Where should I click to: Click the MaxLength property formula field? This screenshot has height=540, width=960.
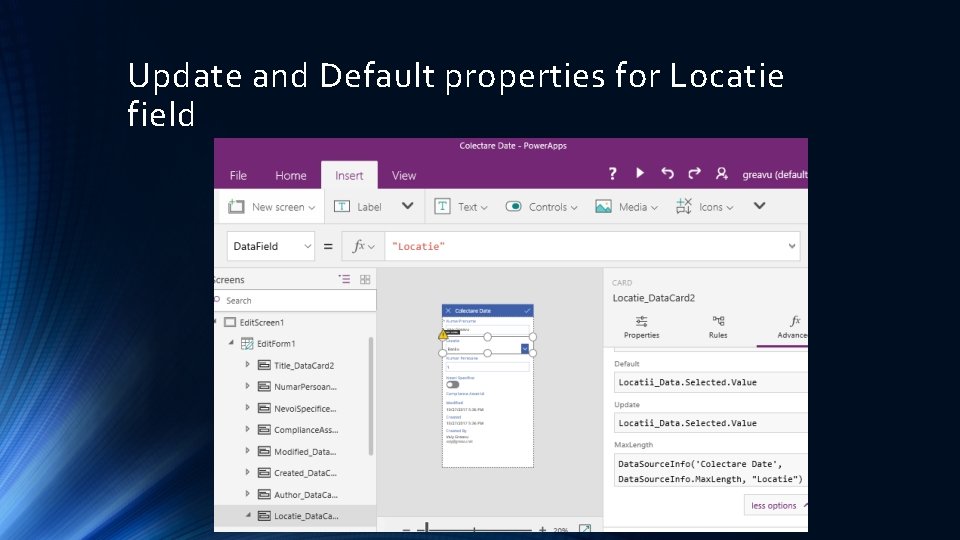(x=710, y=471)
